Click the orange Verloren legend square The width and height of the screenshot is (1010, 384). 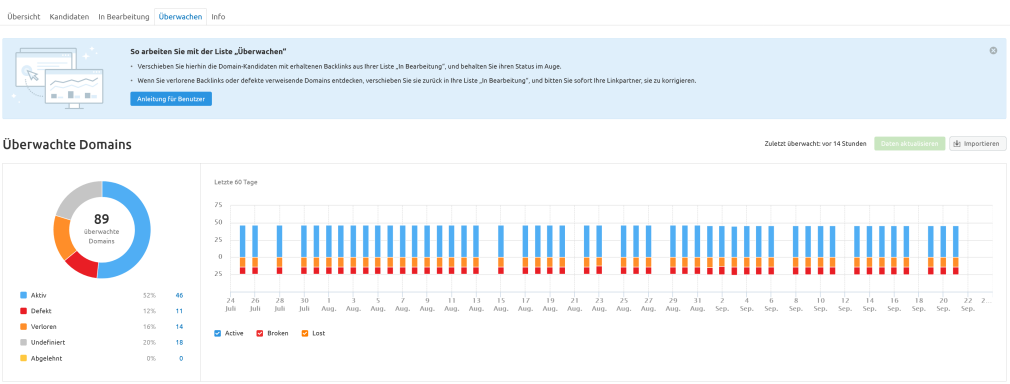pyautogui.click(x=24, y=327)
